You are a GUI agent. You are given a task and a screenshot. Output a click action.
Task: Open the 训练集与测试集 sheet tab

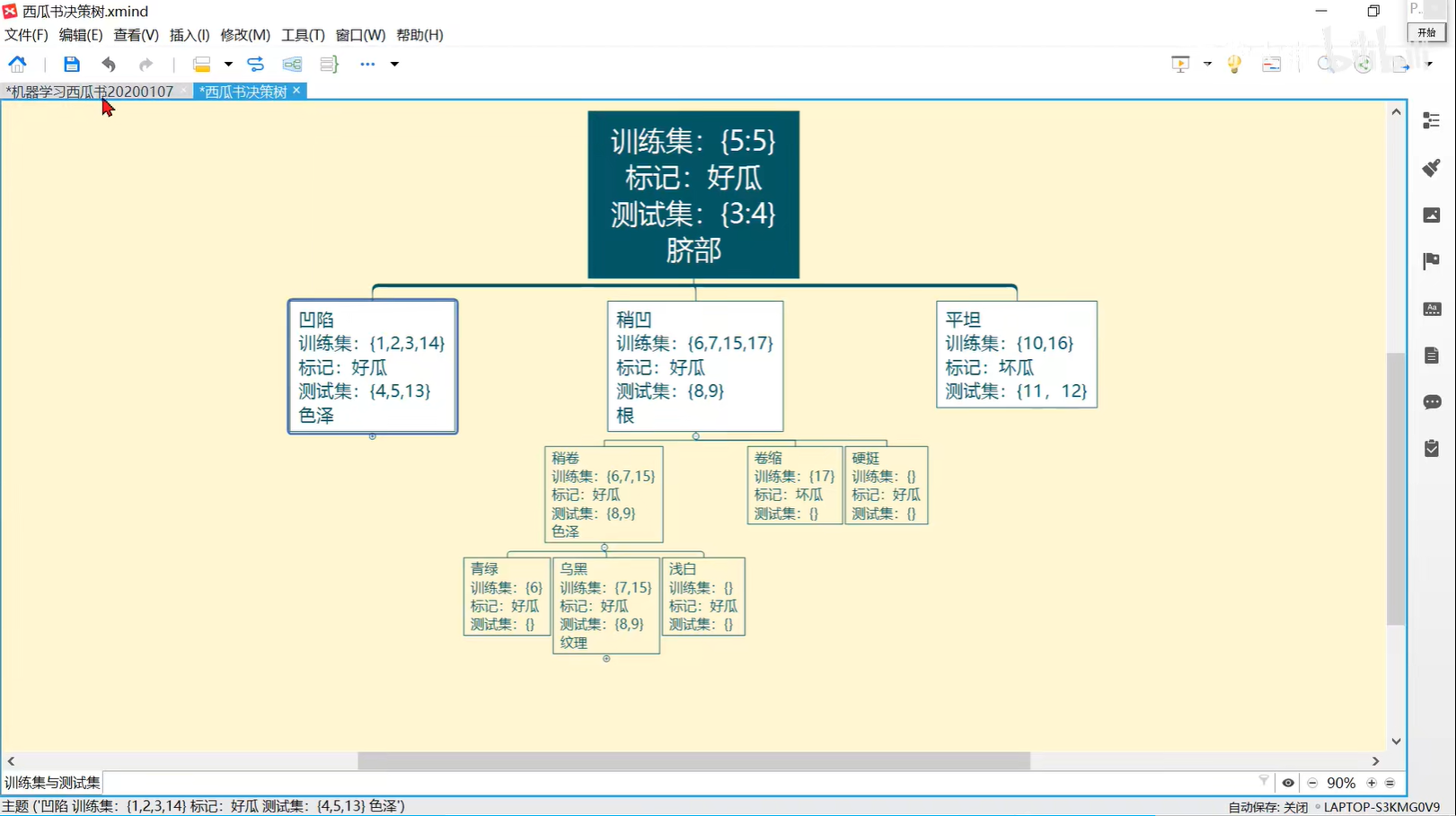[52, 783]
